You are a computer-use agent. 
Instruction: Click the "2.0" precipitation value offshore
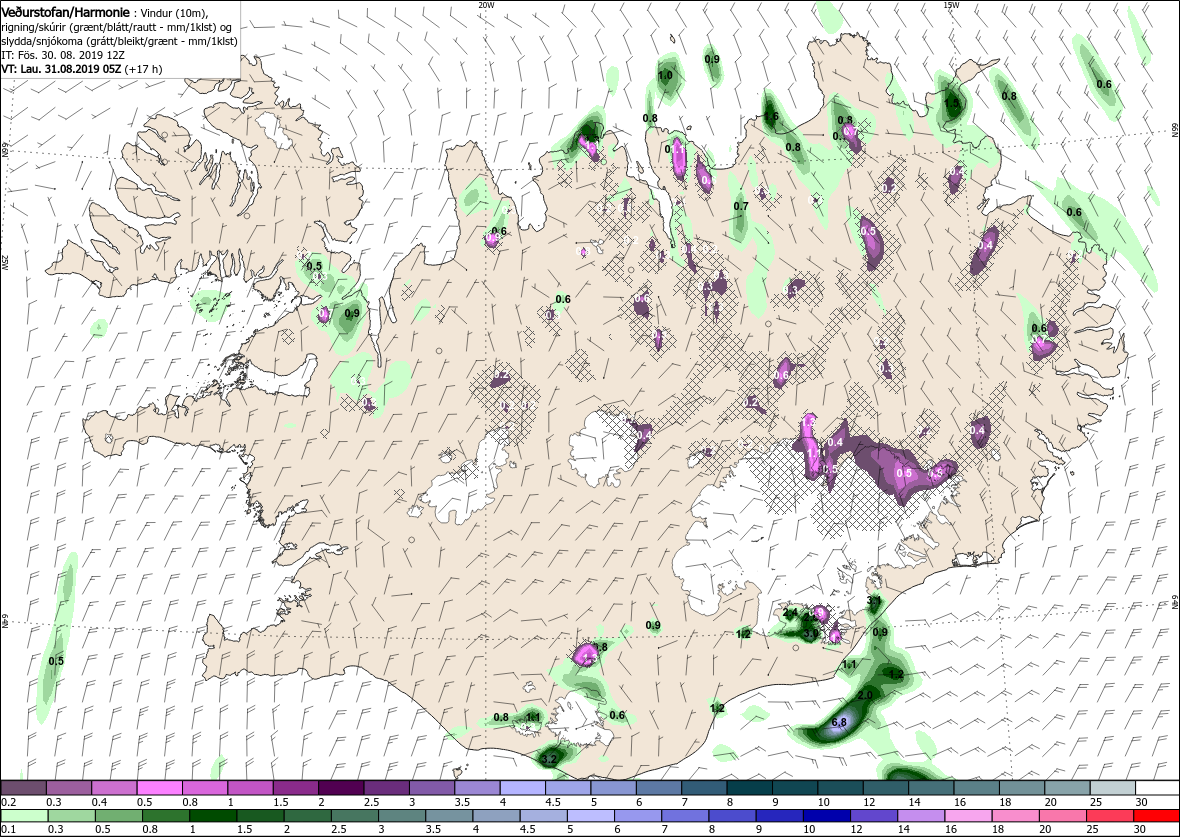click(x=865, y=695)
